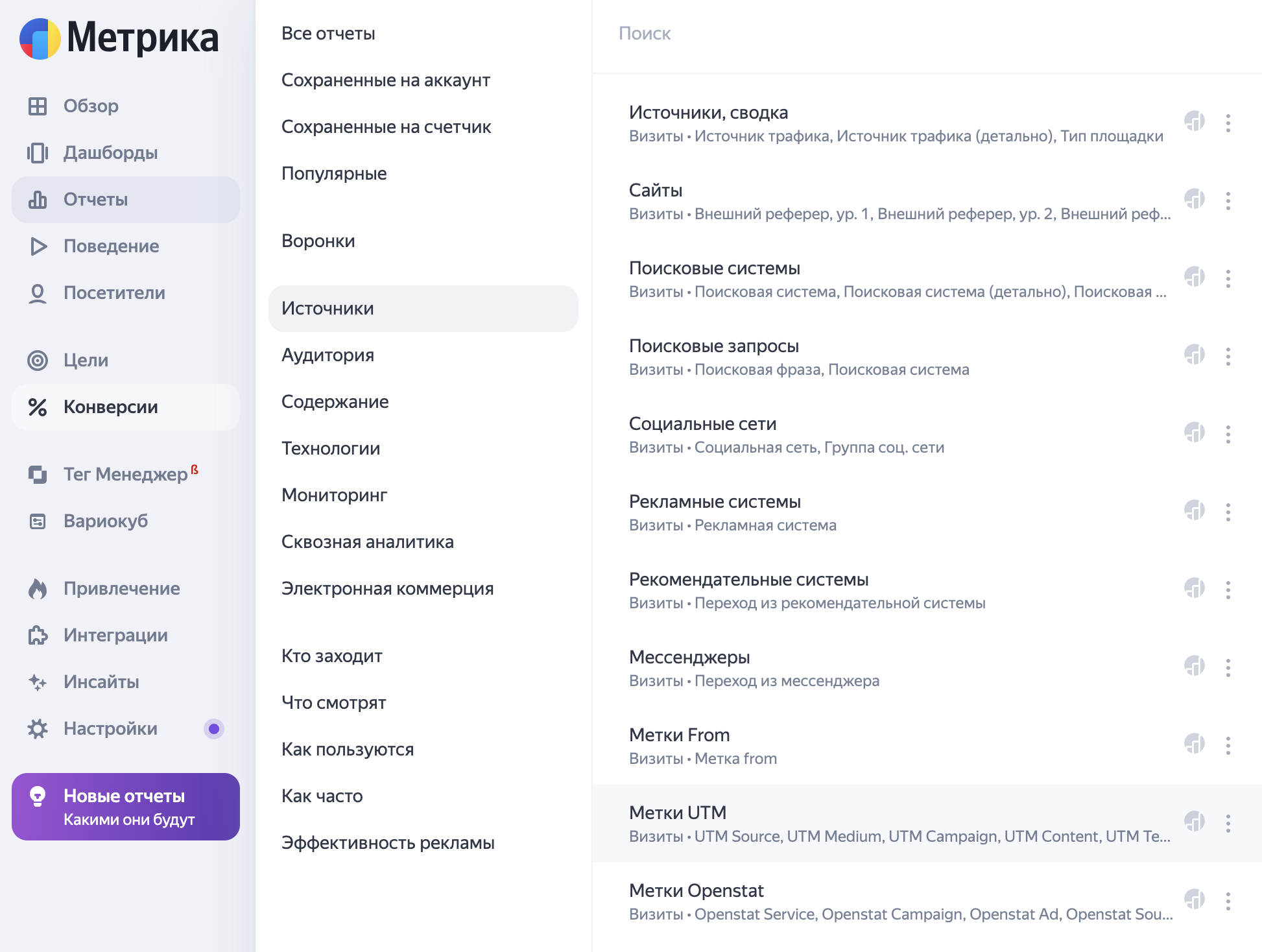Open the Все отчеты list
This screenshot has height=952, width=1262.
pos(328,34)
